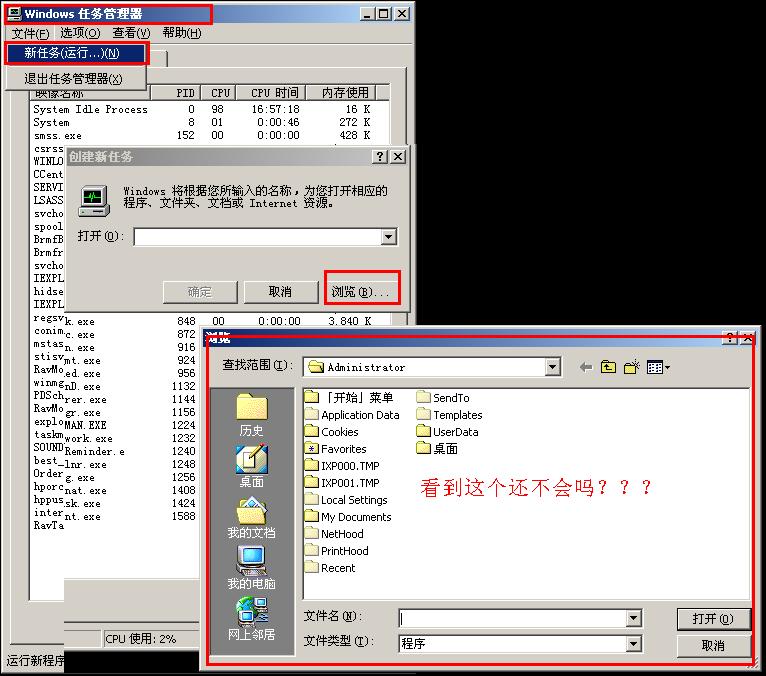
Task: Choose 退出任务管理器 from the file menu
Action: coord(76,79)
